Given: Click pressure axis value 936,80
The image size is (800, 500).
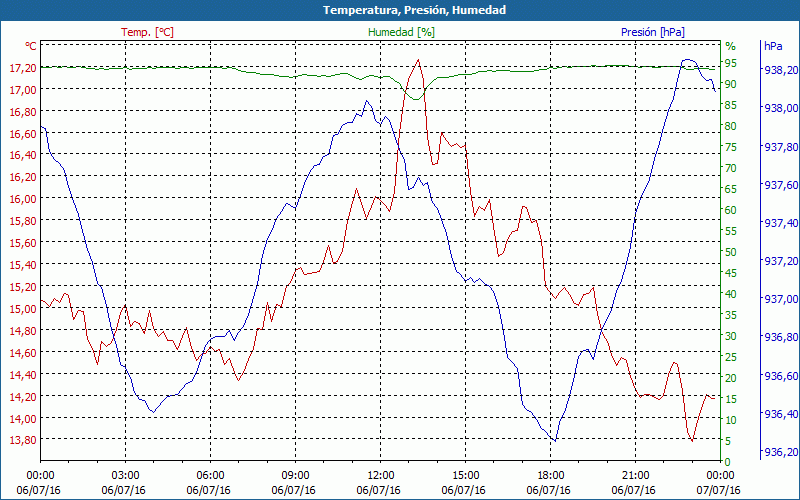Looking at the screenshot, I should tap(781, 337).
